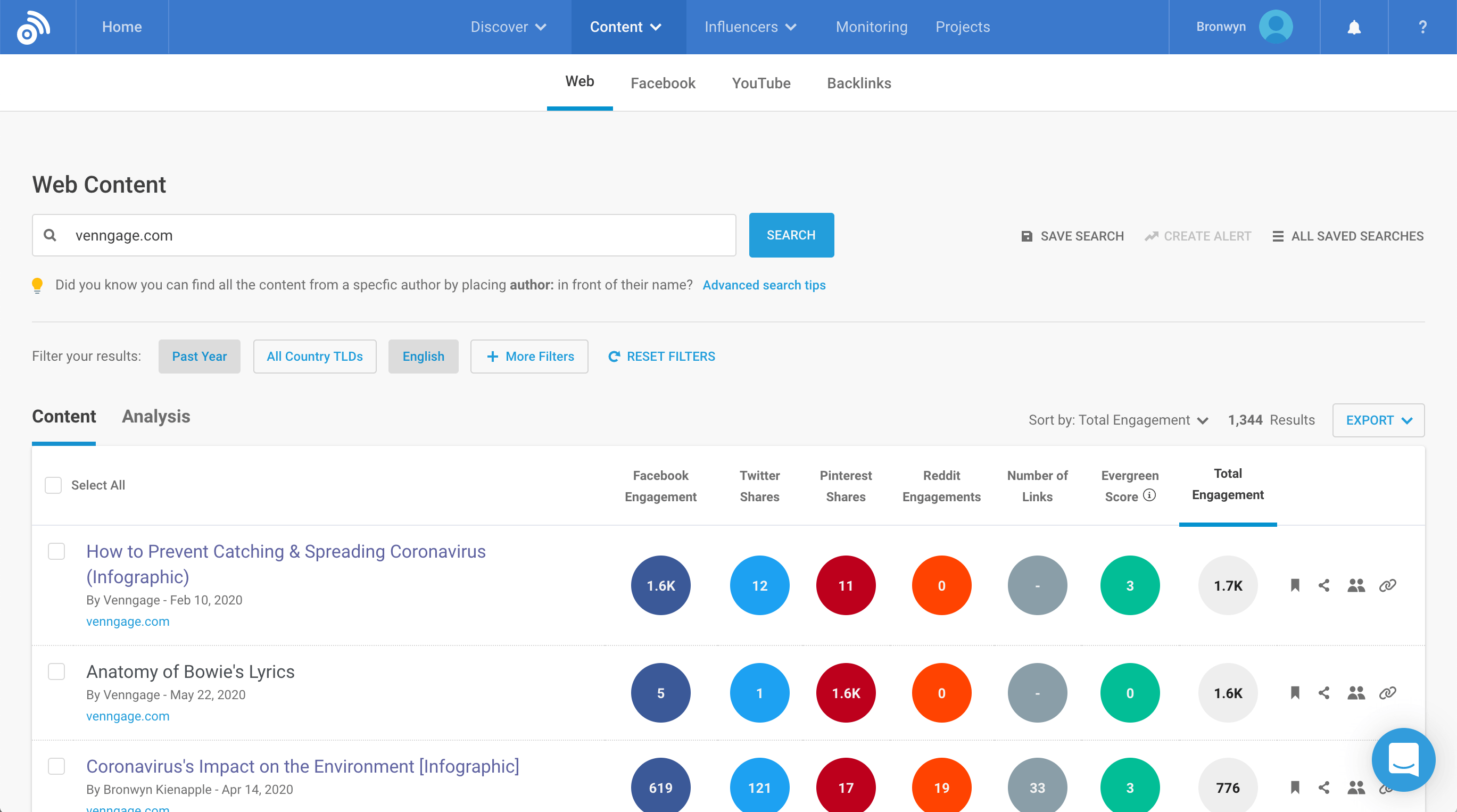Screen dimensions: 1457x812
Task: Tick checkbox for Prevent Catching Coronavirus article
Action: 56,551
